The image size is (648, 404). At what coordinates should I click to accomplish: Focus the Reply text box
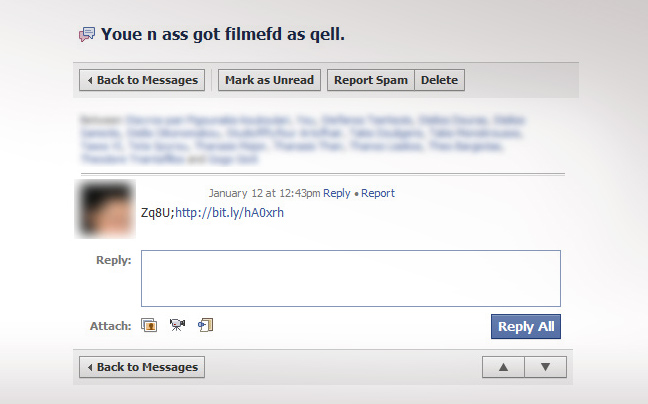point(351,278)
